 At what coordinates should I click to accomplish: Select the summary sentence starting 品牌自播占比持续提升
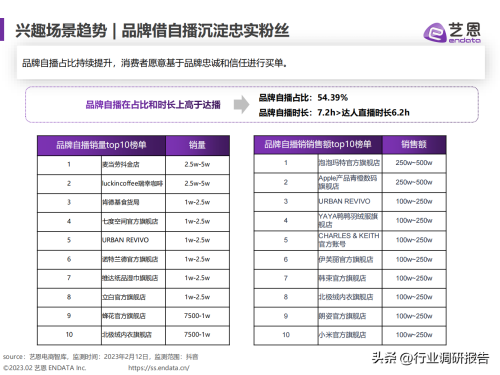tap(155, 63)
